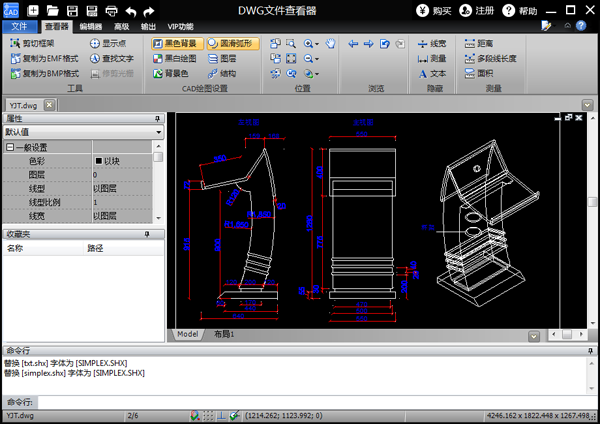Switch to the 编辑器 ribbon tab
Image resolution: width=600 pixels, height=424 pixels.
pyautogui.click(x=91, y=27)
